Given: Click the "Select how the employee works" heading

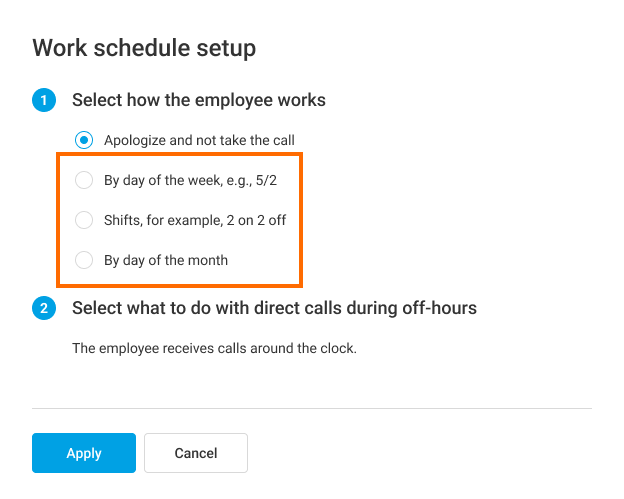Looking at the screenshot, I should pyautogui.click(x=198, y=100).
